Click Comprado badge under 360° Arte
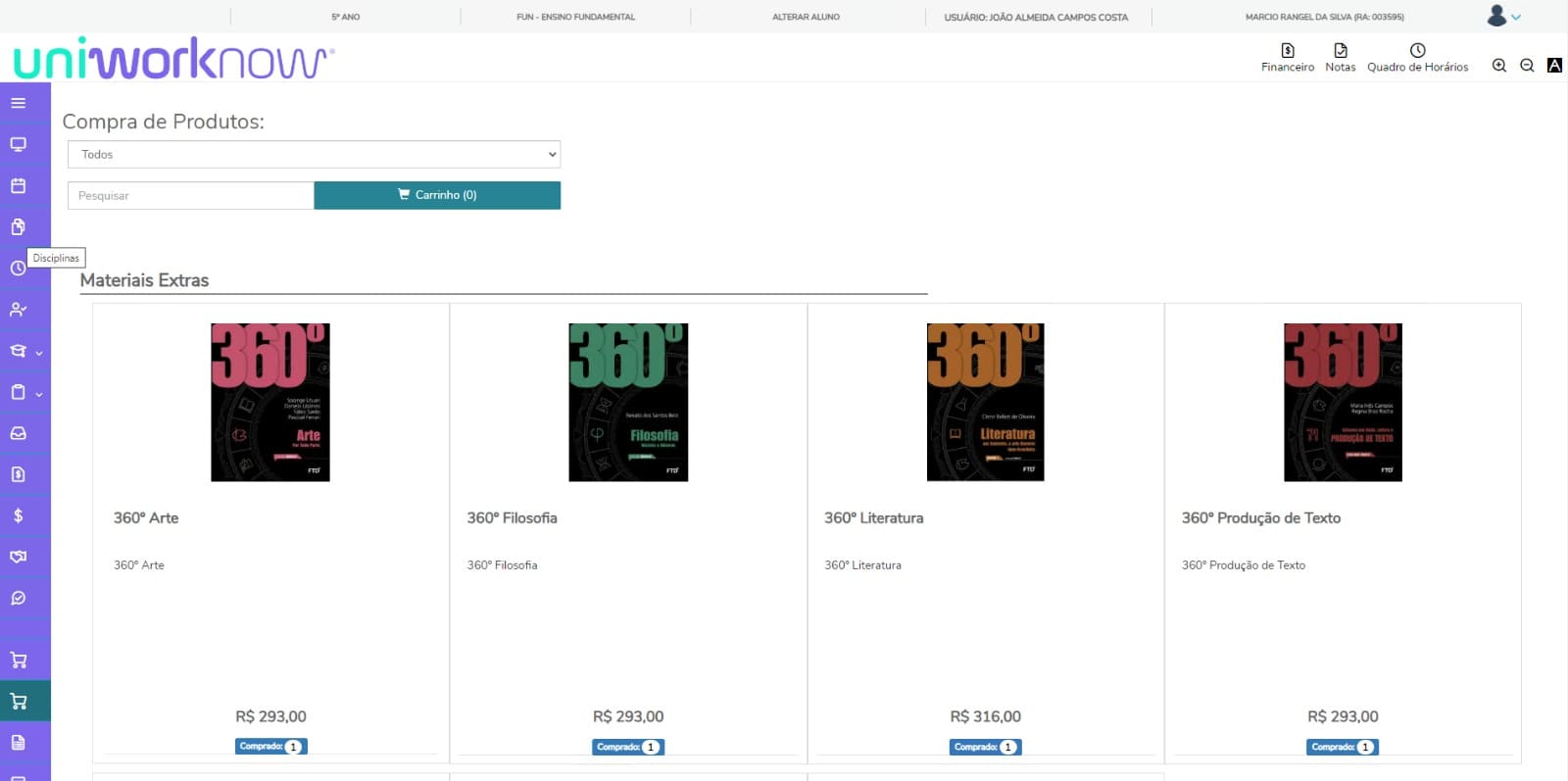Screen dimensions: 1568x781 [x=270, y=747]
